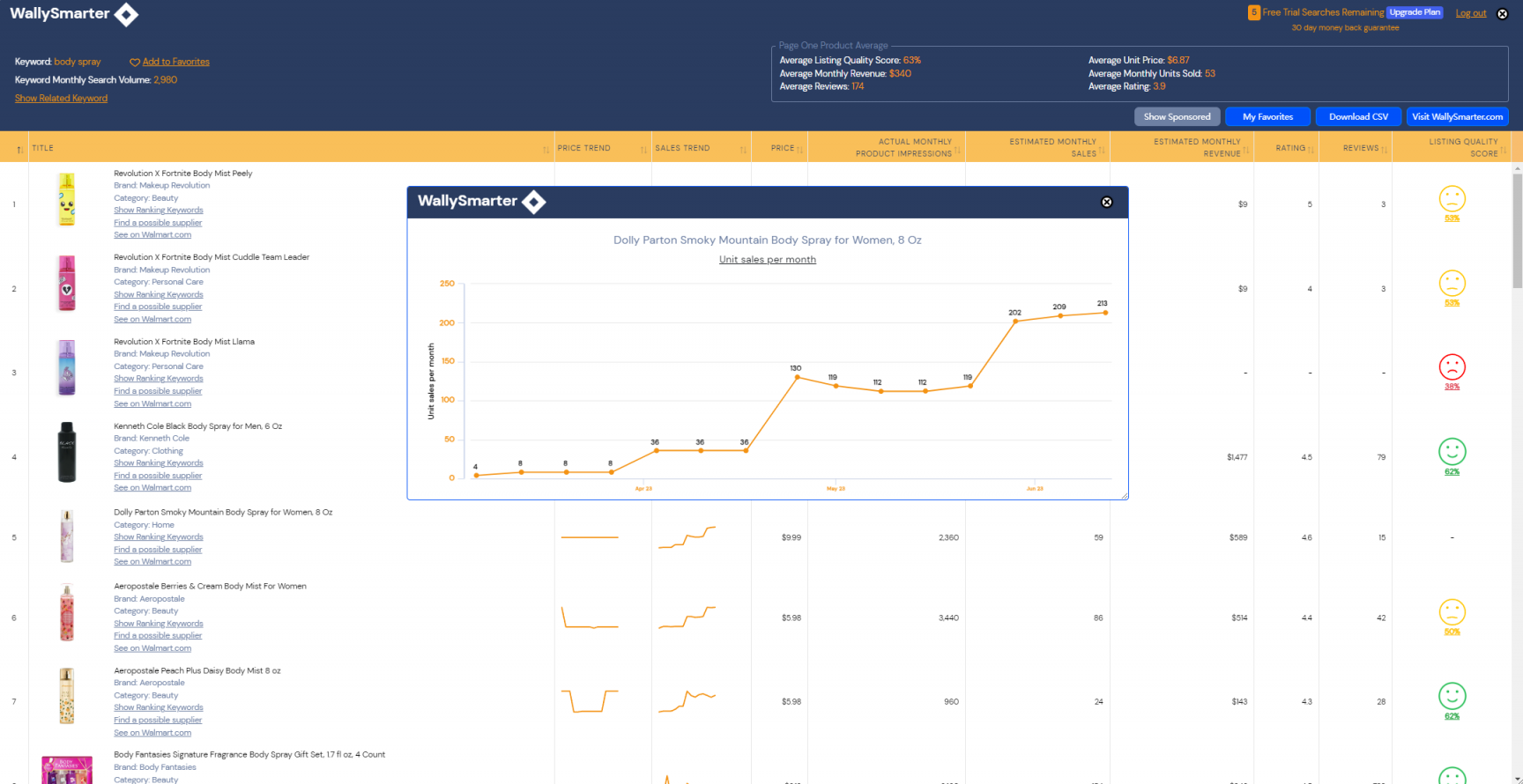1523x784 pixels.
Task: Open Aeropostale Peach Plus Daisy price trend sparkline
Action: tap(590, 701)
